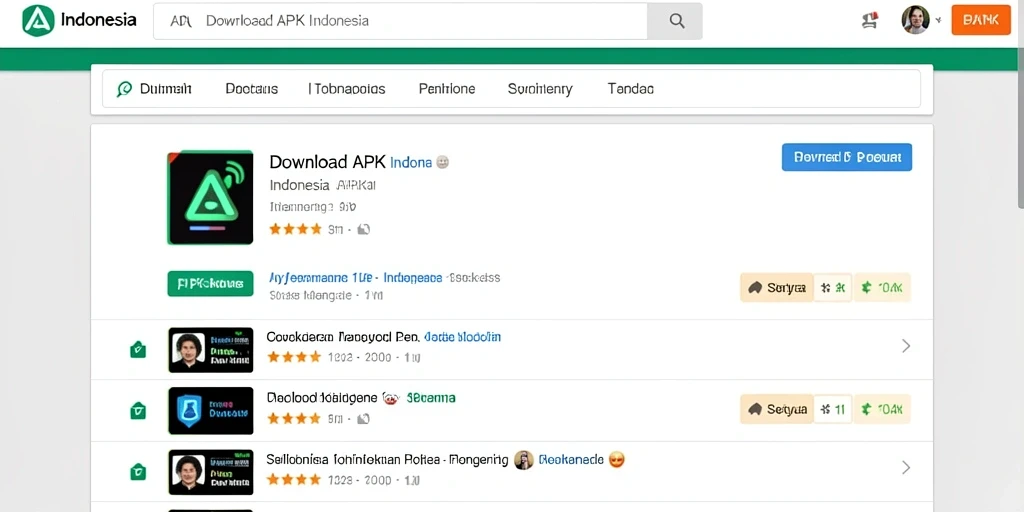Click green shield badge of Sellobnisa row

138,472
